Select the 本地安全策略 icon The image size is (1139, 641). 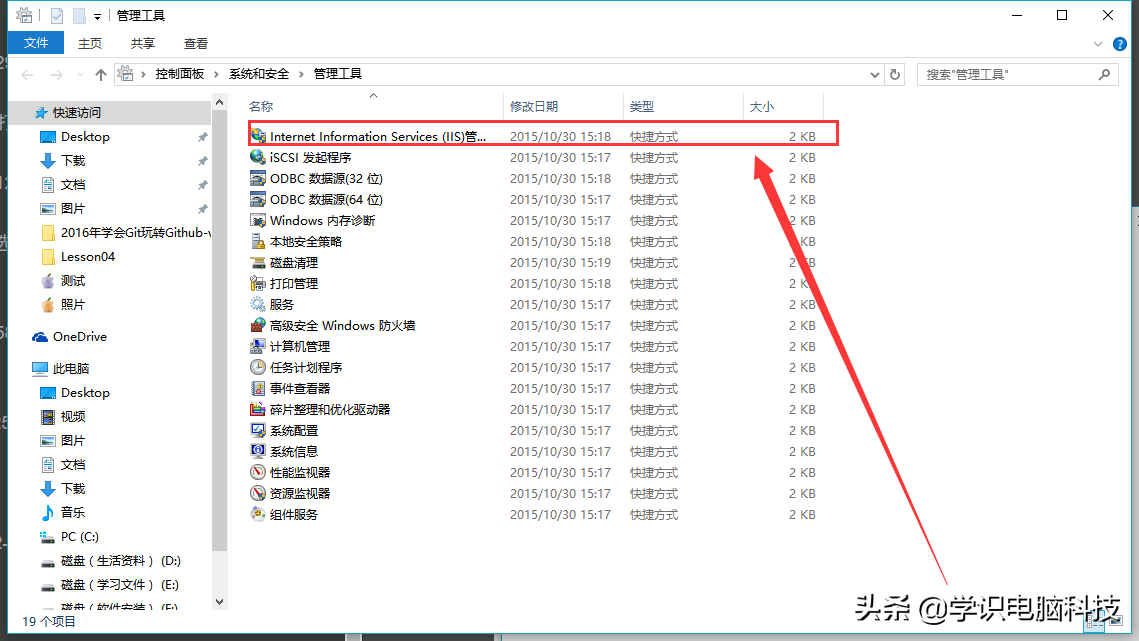[258, 241]
